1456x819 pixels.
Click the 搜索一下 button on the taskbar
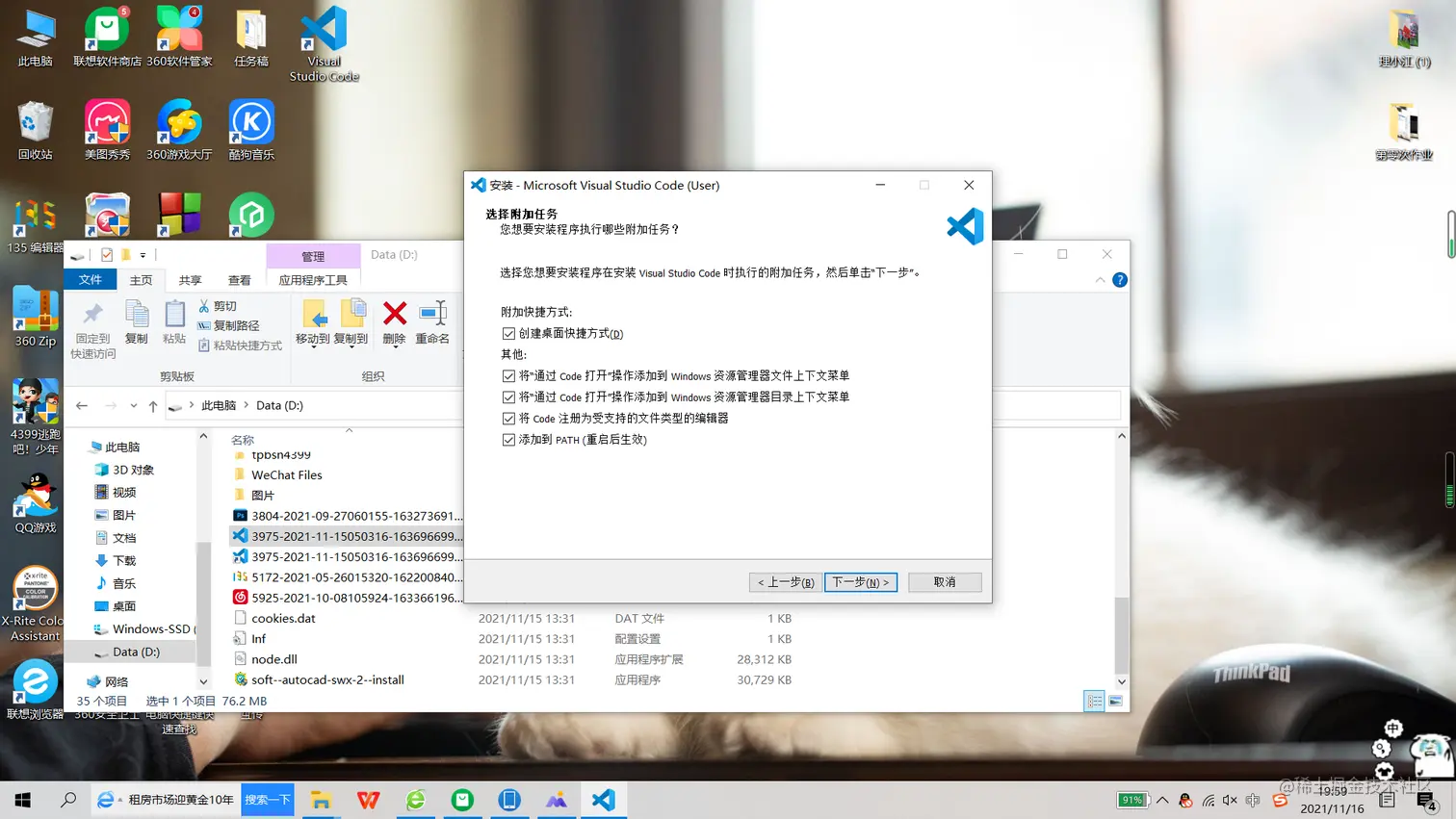pyautogui.click(x=267, y=800)
